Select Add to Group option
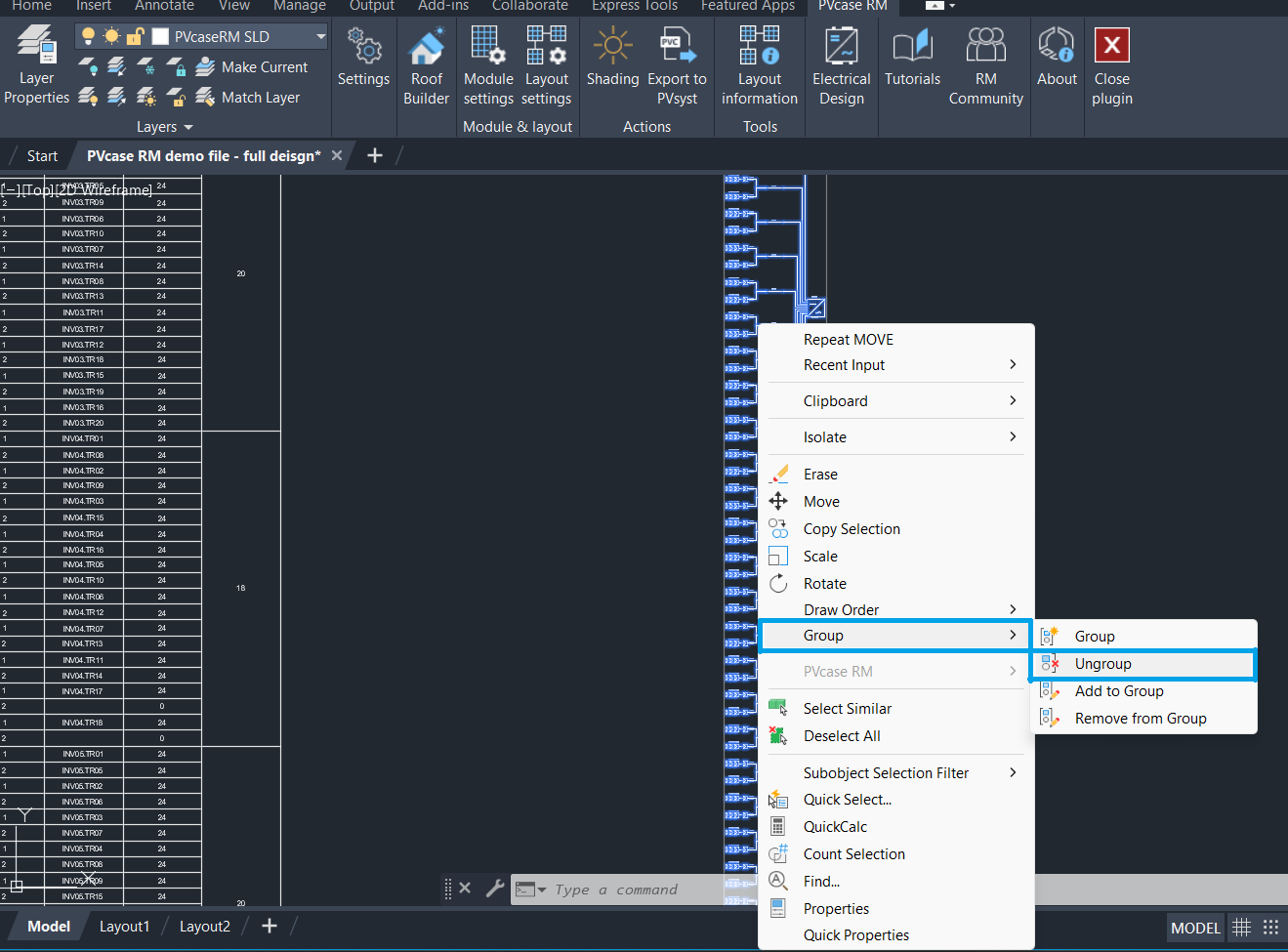Image resolution: width=1288 pixels, height=952 pixels. pyautogui.click(x=1144, y=691)
